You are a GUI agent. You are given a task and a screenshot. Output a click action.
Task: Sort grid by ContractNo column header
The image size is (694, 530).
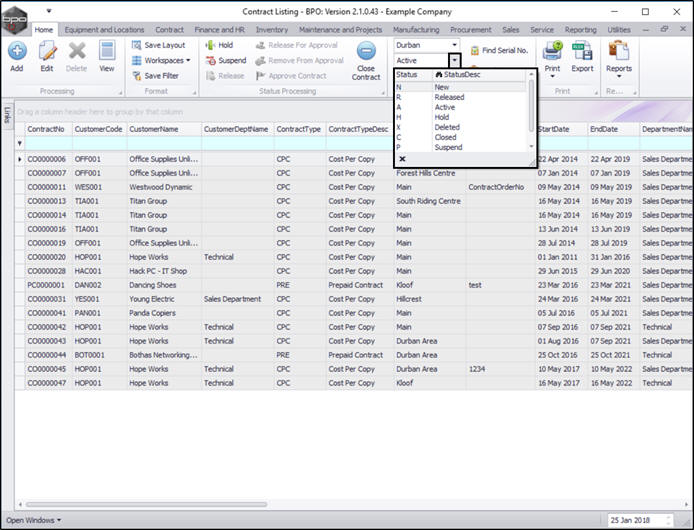(x=48, y=129)
